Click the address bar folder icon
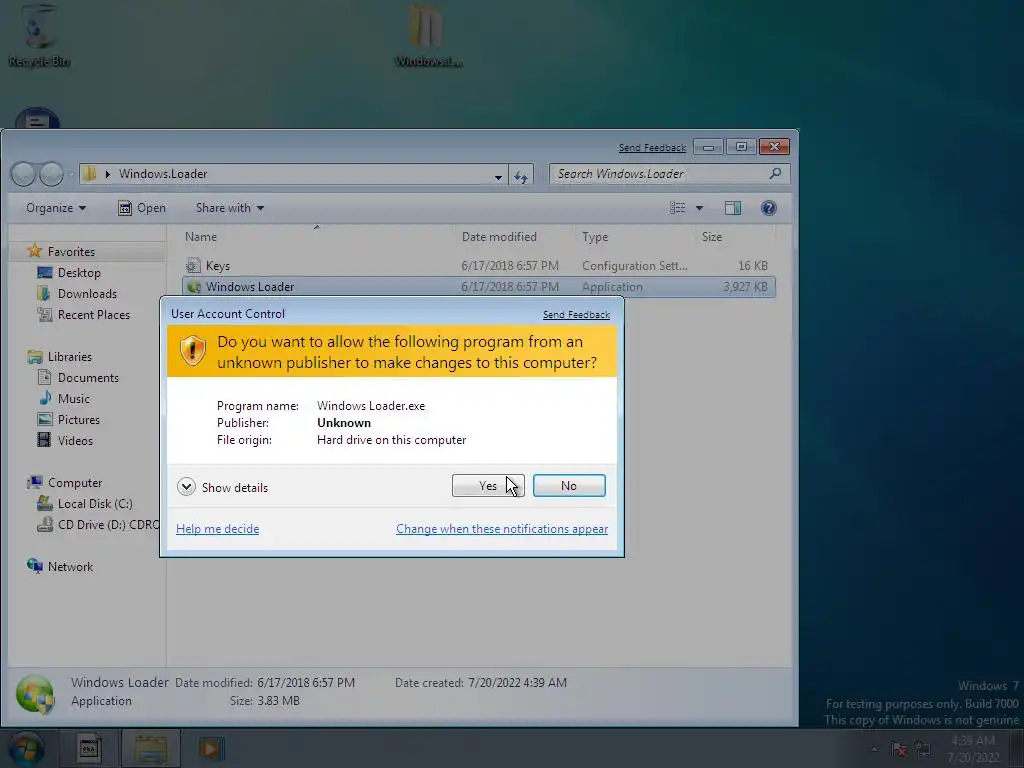This screenshot has height=768, width=1024. pos(89,174)
